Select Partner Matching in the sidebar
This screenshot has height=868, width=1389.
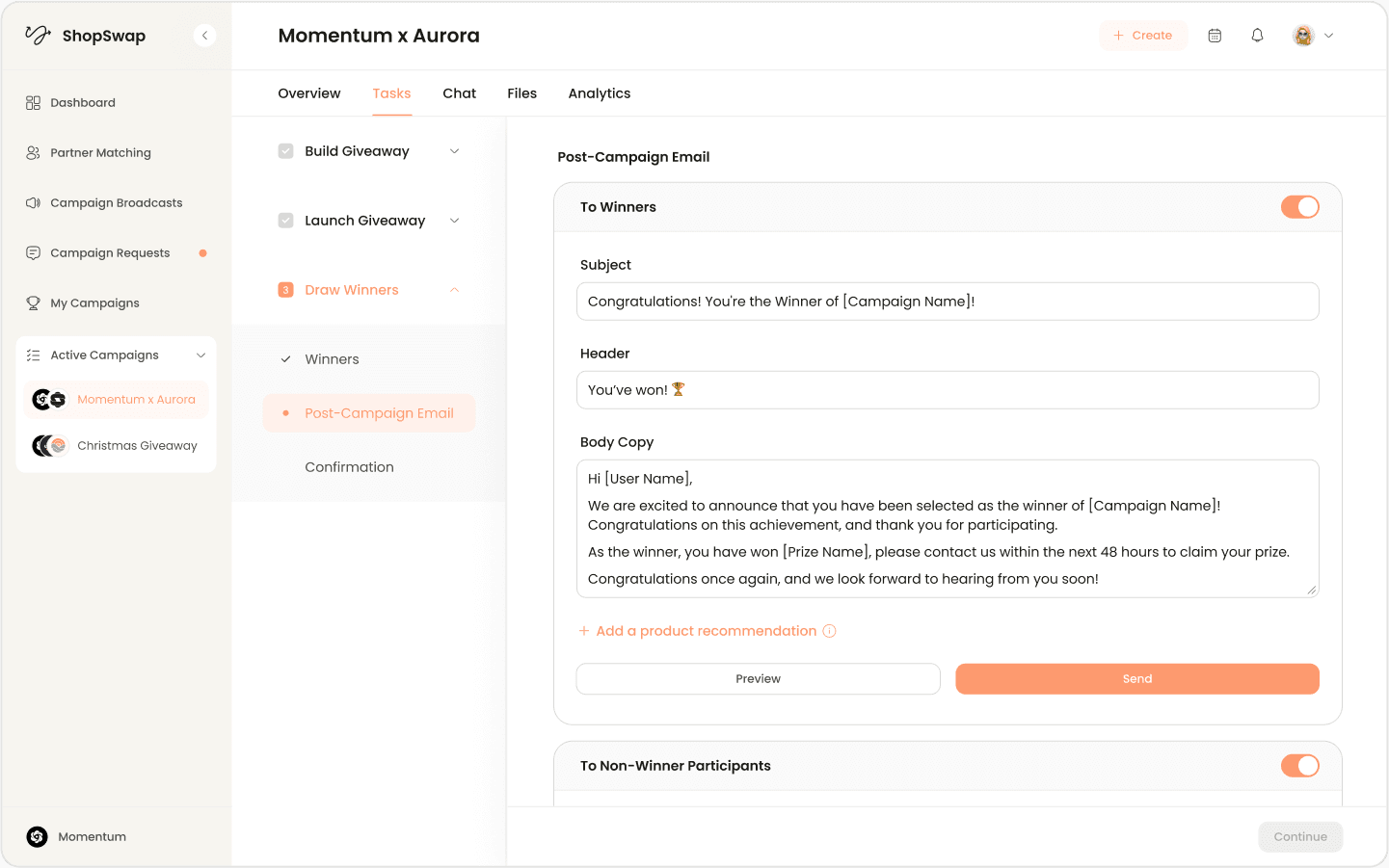[x=100, y=152]
